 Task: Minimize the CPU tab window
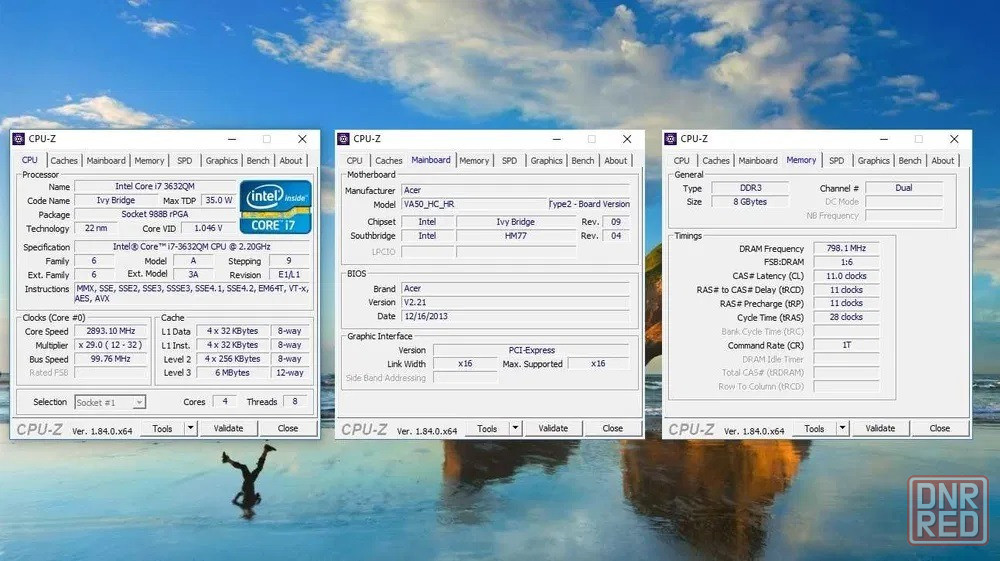(232, 139)
